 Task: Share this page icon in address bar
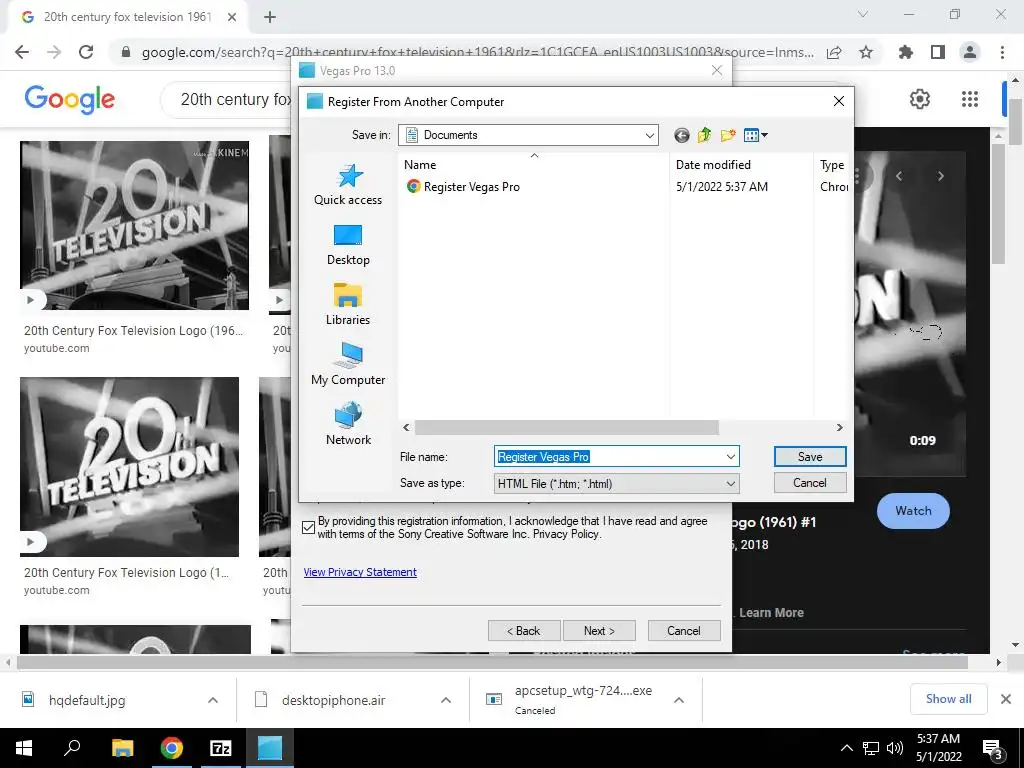[834, 52]
